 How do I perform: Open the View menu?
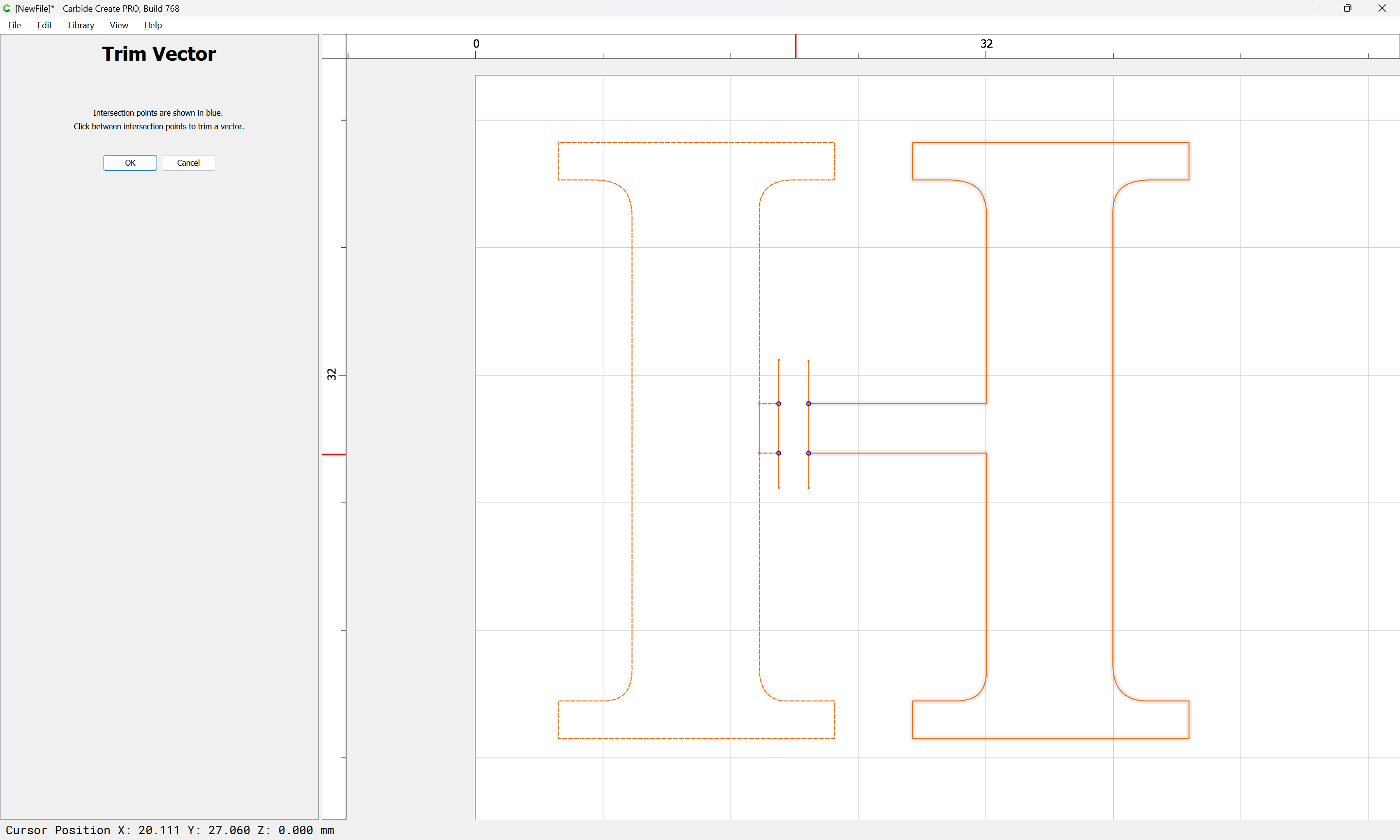(x=119, y=25)
